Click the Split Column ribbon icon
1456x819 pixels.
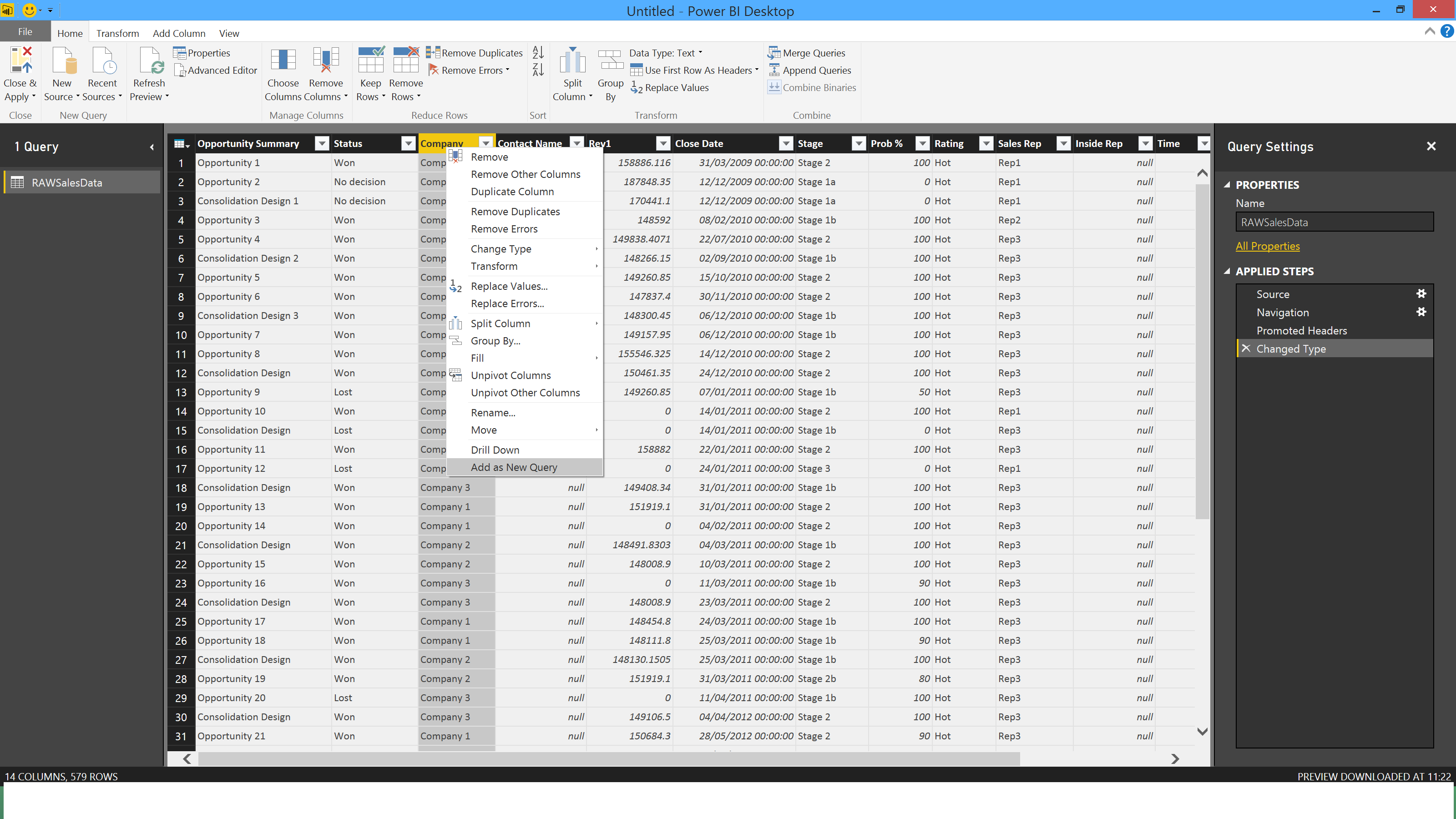(x=572, y=61)
